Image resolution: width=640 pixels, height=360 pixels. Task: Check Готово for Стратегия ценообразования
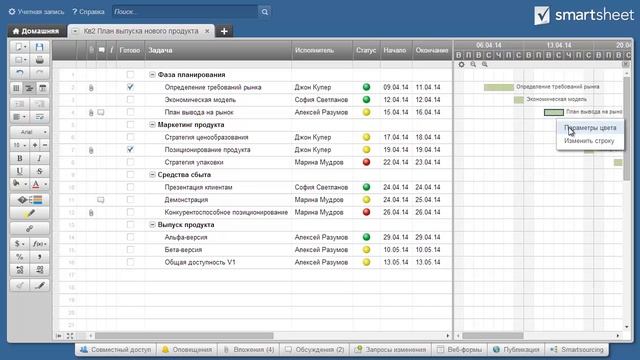[130, 137]
